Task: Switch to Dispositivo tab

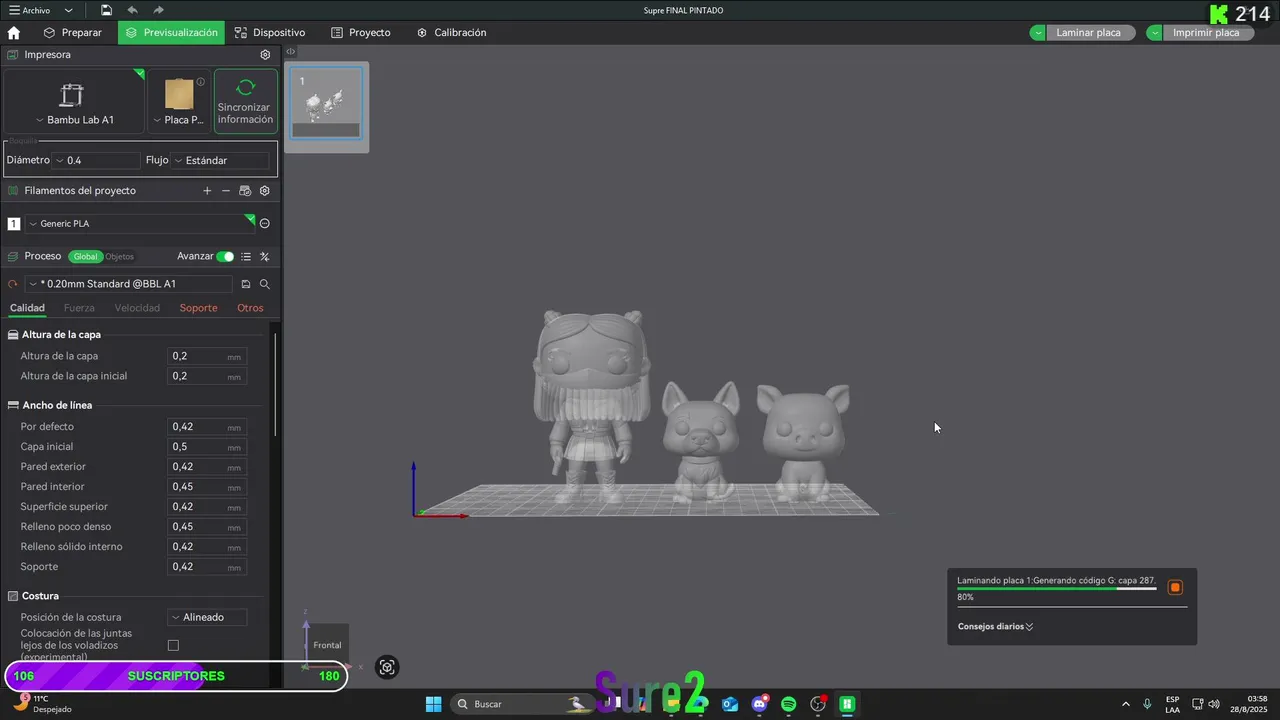Action: tap(270, 33)
